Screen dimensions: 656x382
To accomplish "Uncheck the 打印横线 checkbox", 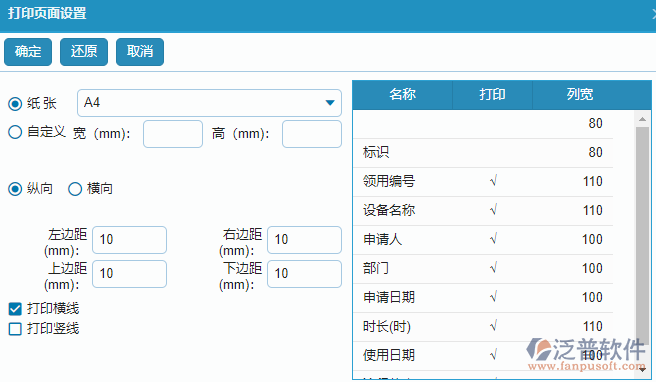I will click(15, 309).
